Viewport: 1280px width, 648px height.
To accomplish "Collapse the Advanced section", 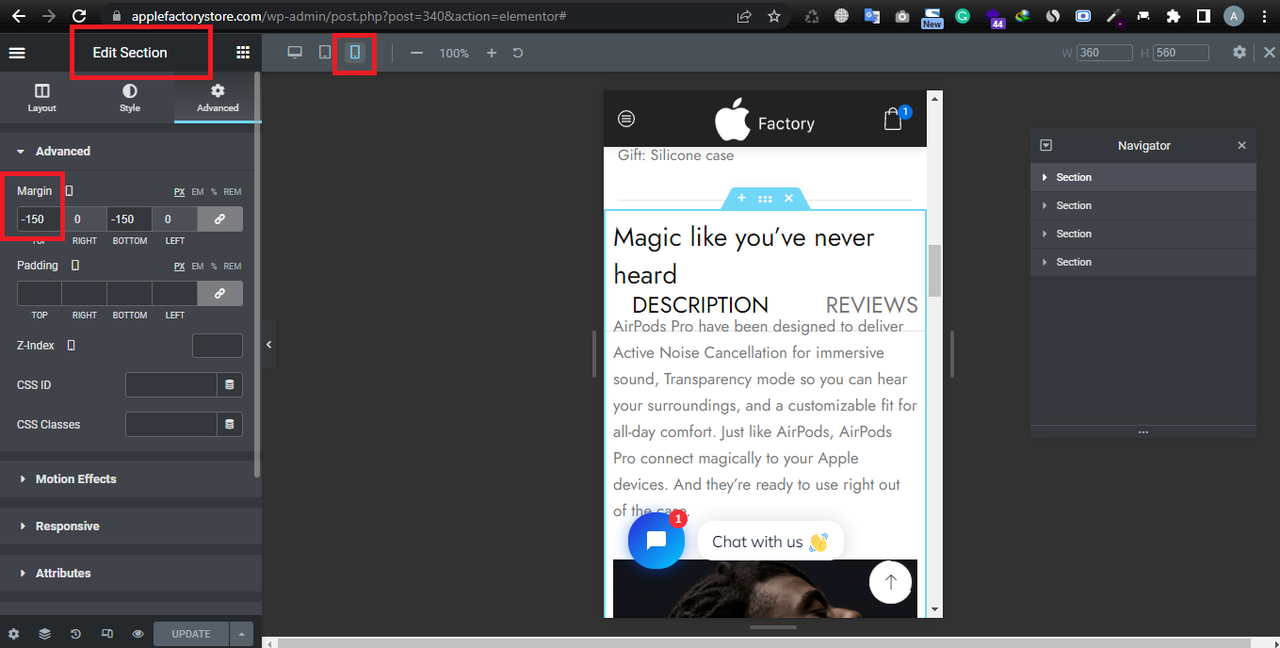I will tap(130, 151).
